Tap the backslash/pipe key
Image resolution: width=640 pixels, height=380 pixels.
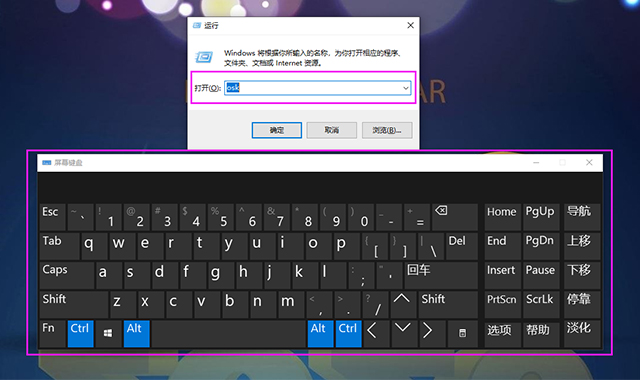[x=431, y=246]
